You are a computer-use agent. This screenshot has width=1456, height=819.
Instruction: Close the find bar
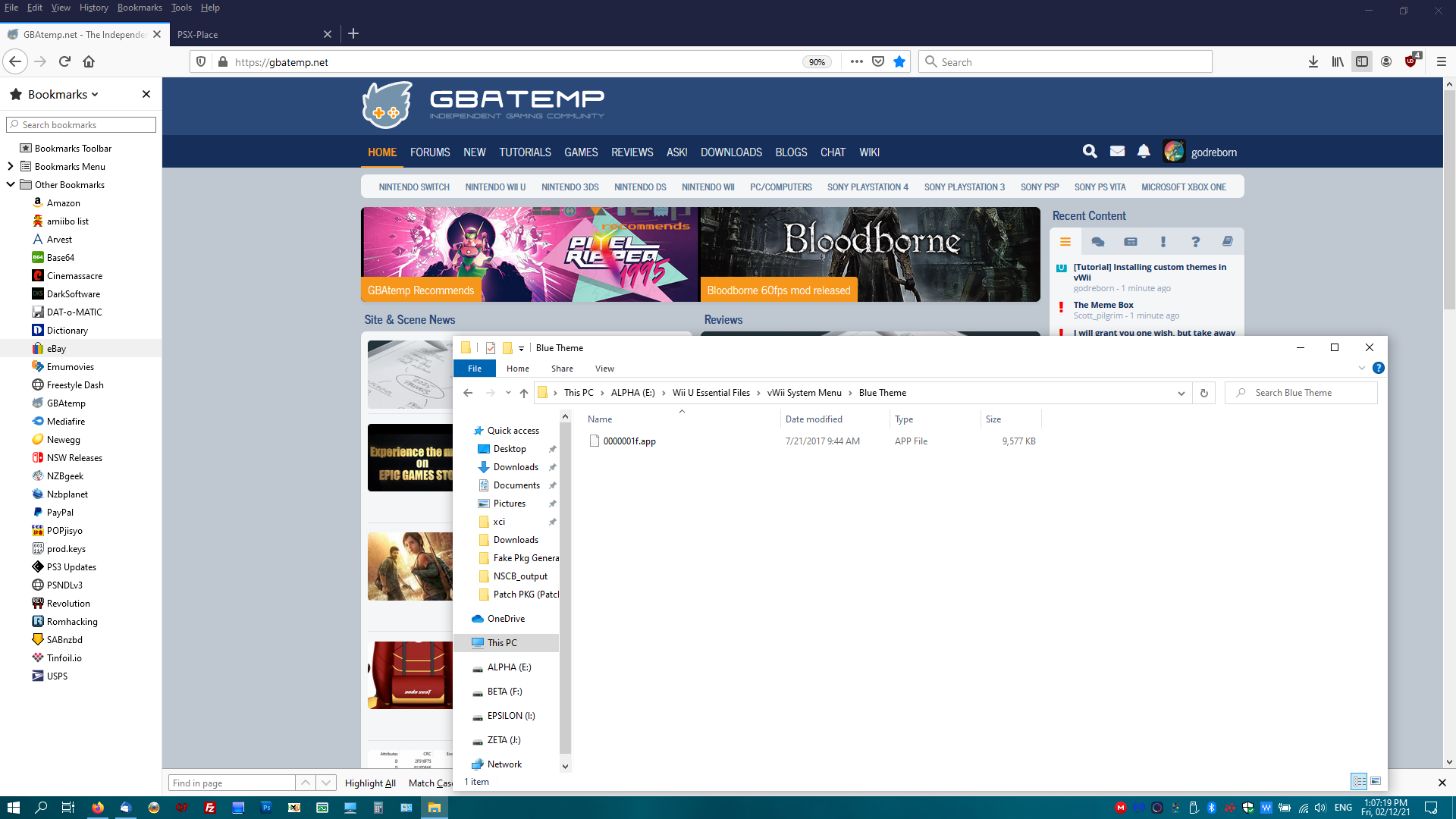(x=1442, y=783)
